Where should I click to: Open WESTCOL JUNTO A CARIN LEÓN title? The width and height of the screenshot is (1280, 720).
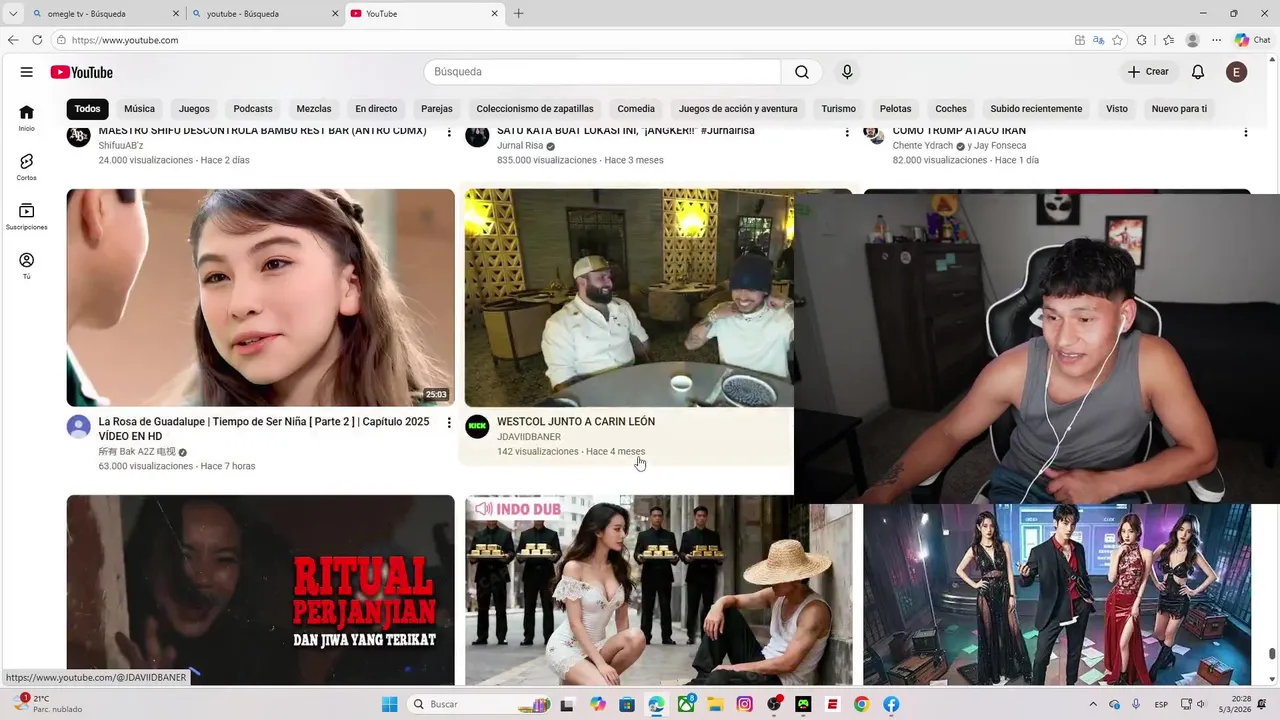point(576,422)
